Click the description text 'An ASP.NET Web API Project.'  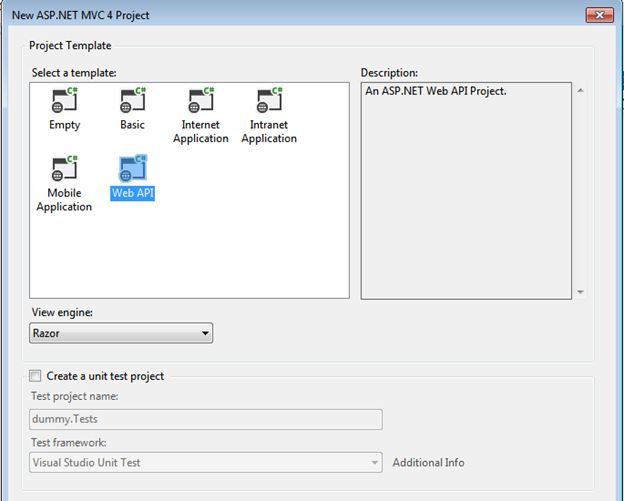pos(436,91)
